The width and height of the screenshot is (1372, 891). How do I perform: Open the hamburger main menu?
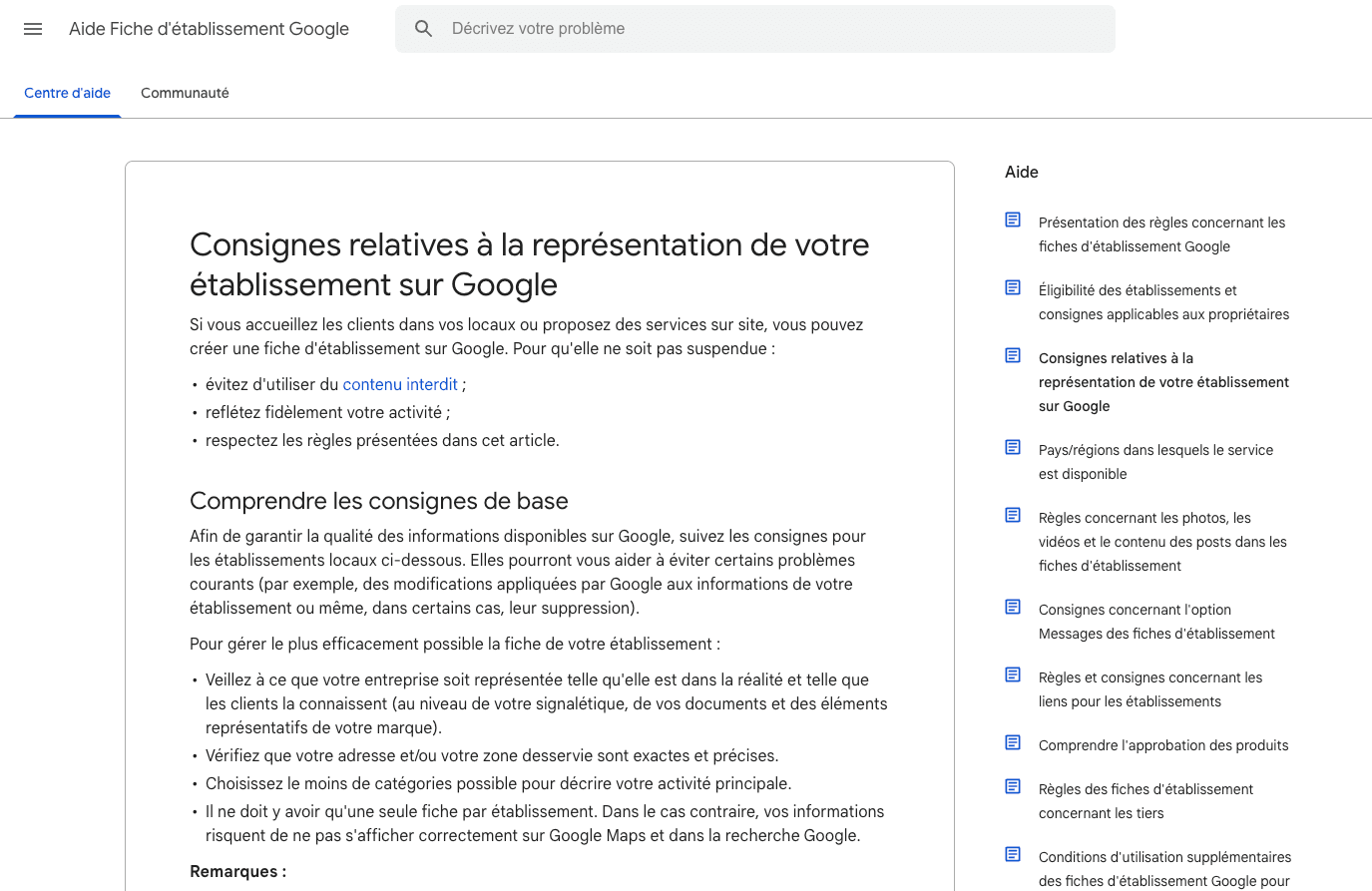point(33,29)
